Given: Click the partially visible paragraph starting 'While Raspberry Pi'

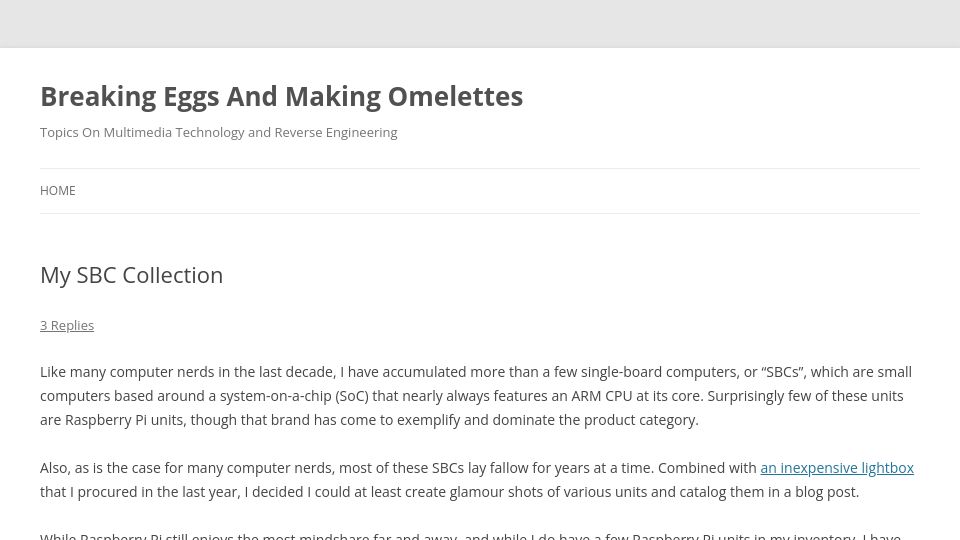Looking at the screenshot, I should tap(470, 536).
